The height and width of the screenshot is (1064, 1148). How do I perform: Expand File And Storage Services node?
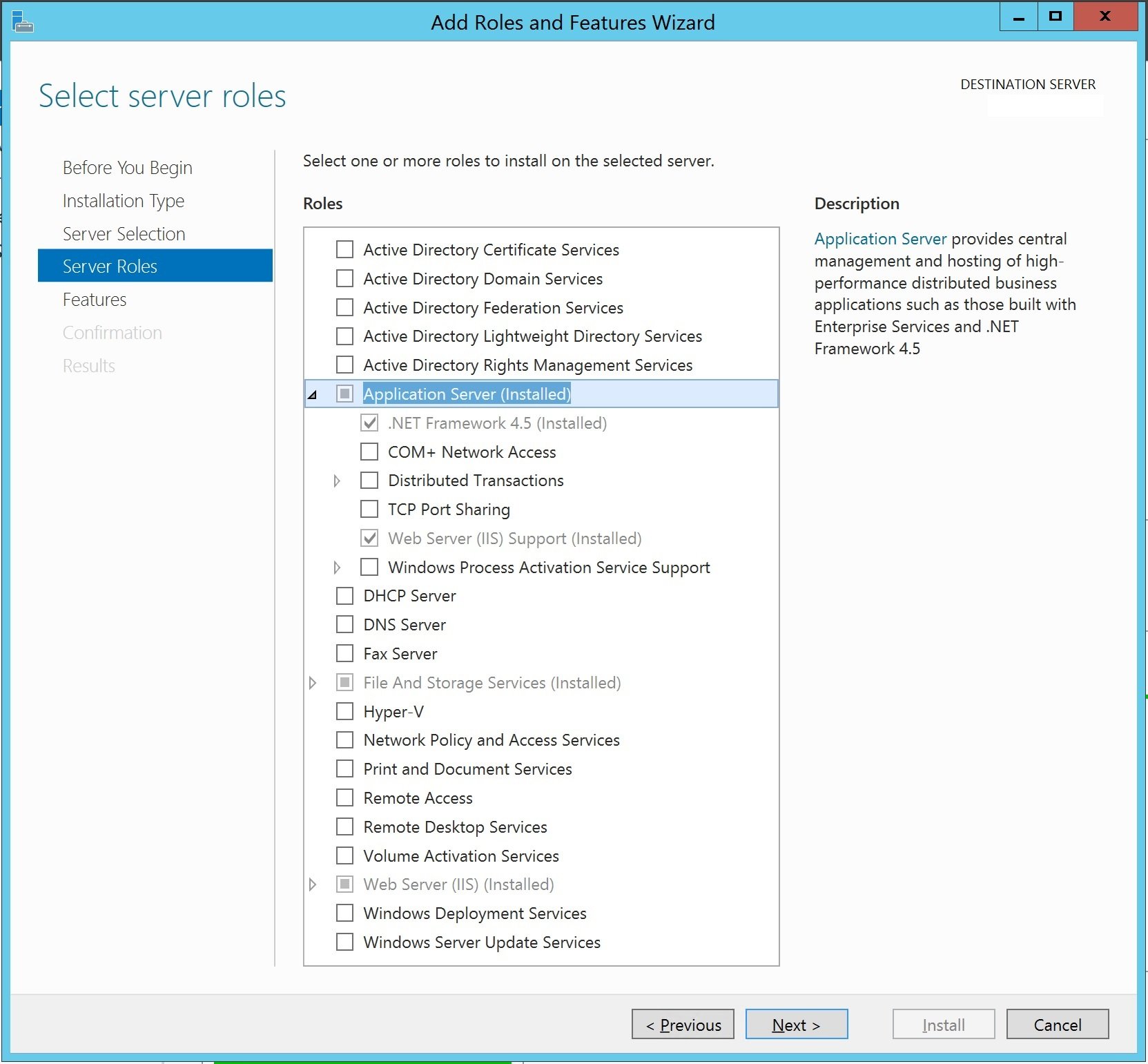[313, 683]
